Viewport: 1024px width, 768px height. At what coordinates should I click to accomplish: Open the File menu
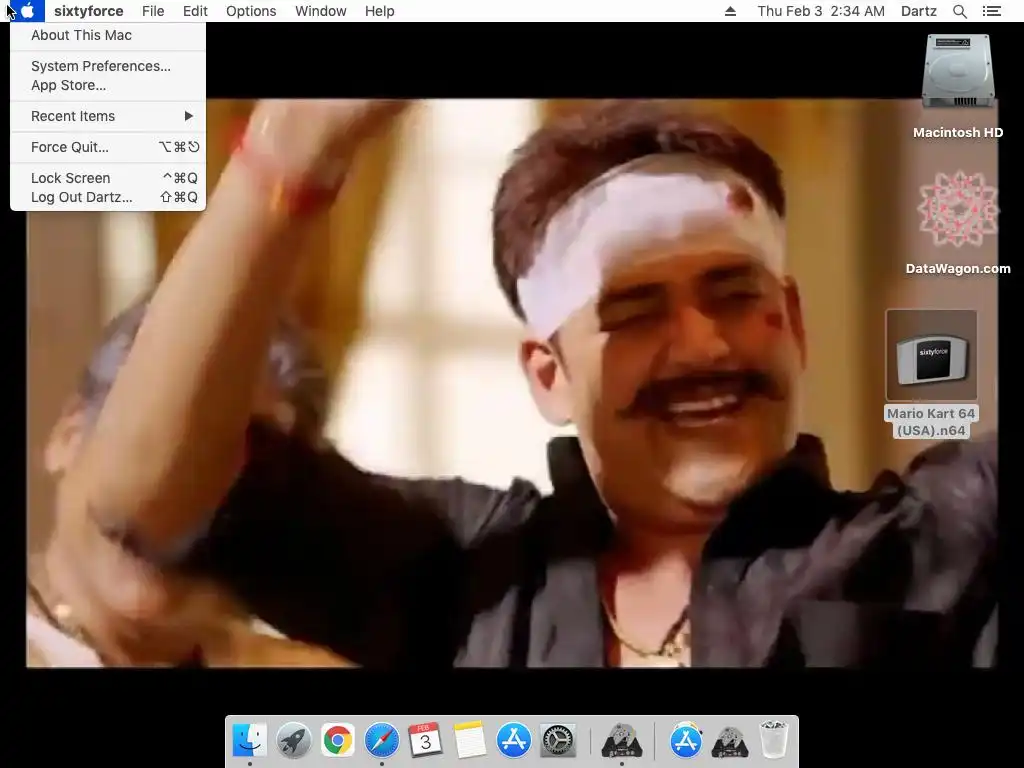(153, 11)
